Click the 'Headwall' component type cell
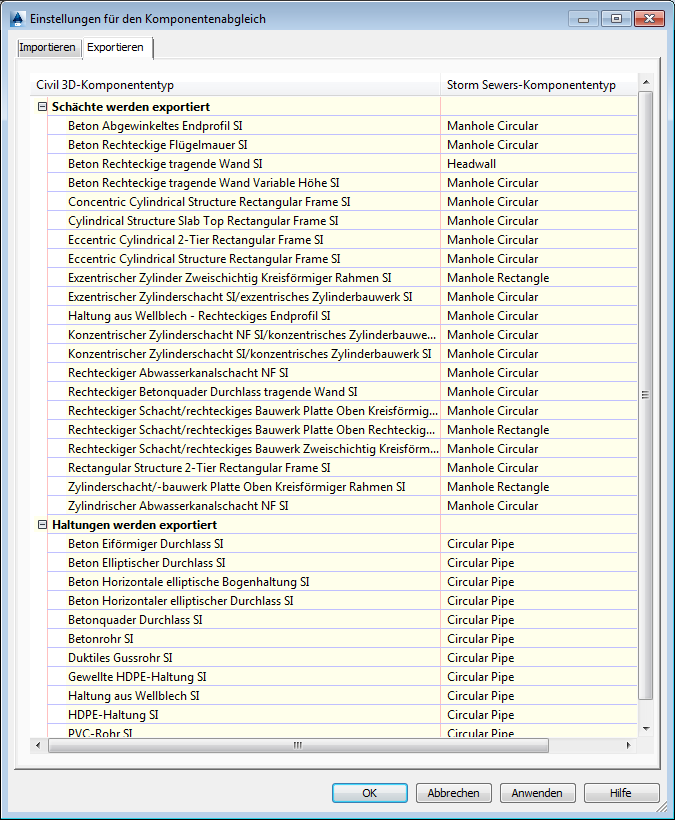Image resolution: width=675 pixels, height=820 pixels. 539,164
